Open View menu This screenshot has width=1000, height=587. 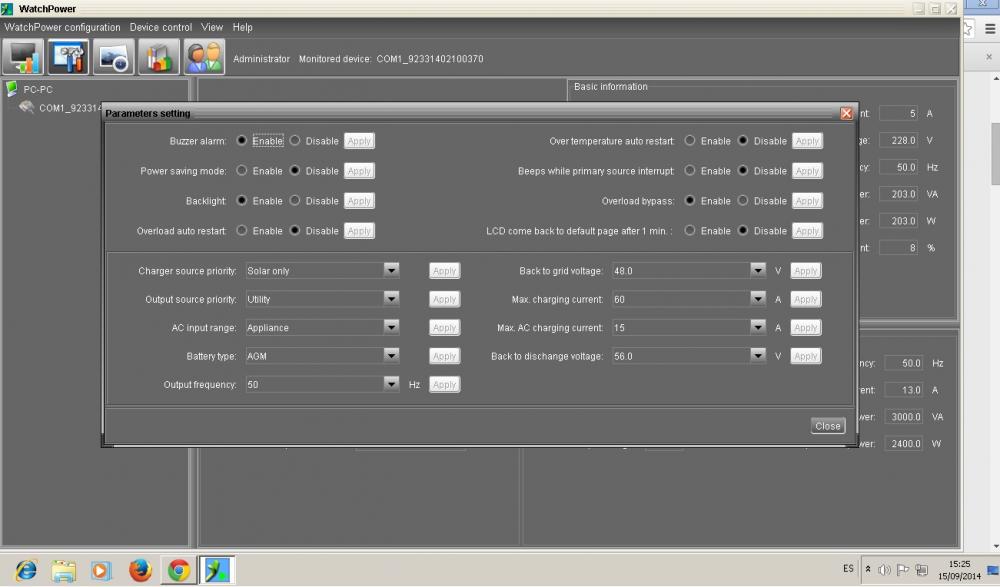coord(212,27)
